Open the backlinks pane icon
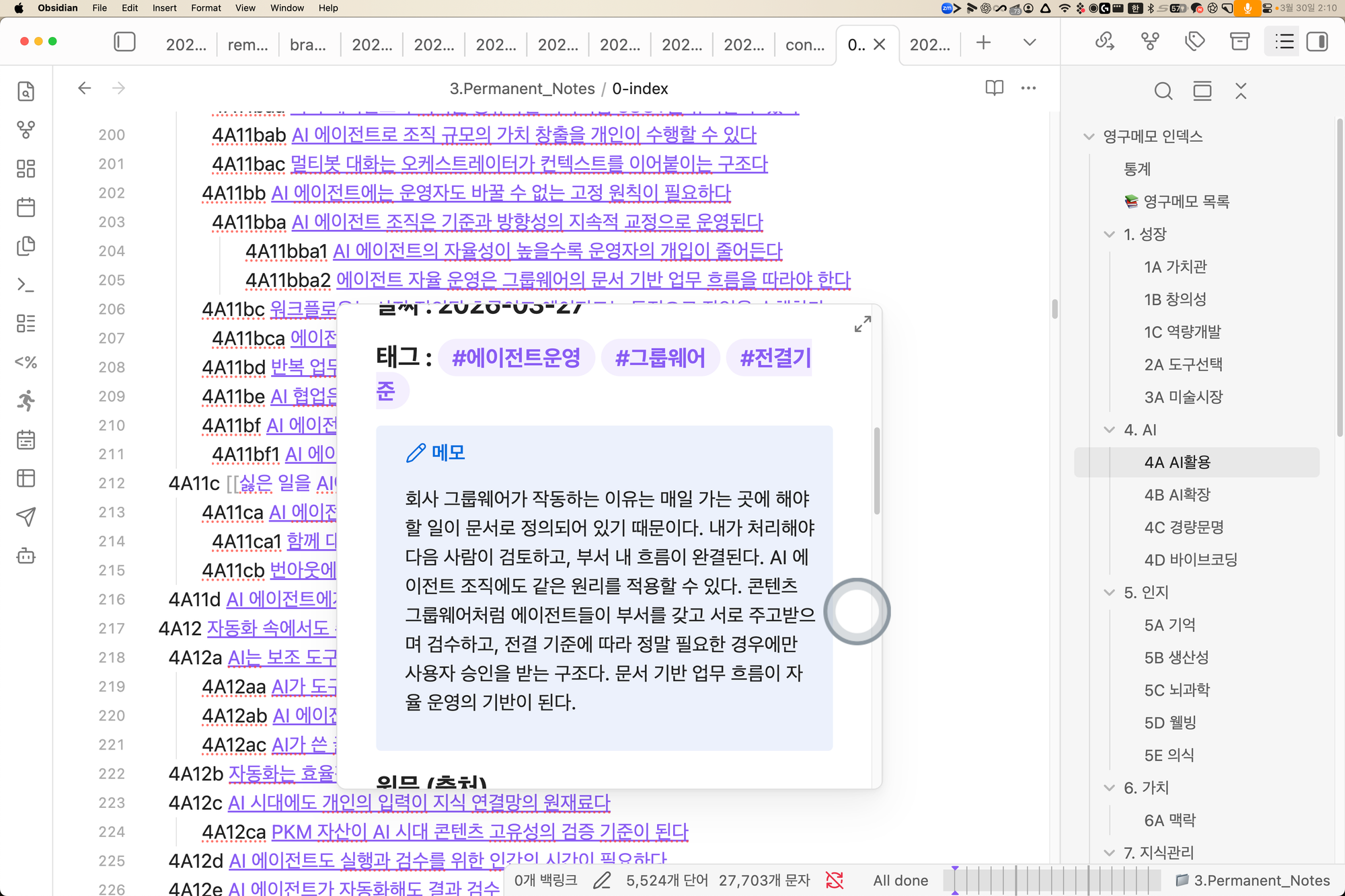 [x=1104, y=42]
